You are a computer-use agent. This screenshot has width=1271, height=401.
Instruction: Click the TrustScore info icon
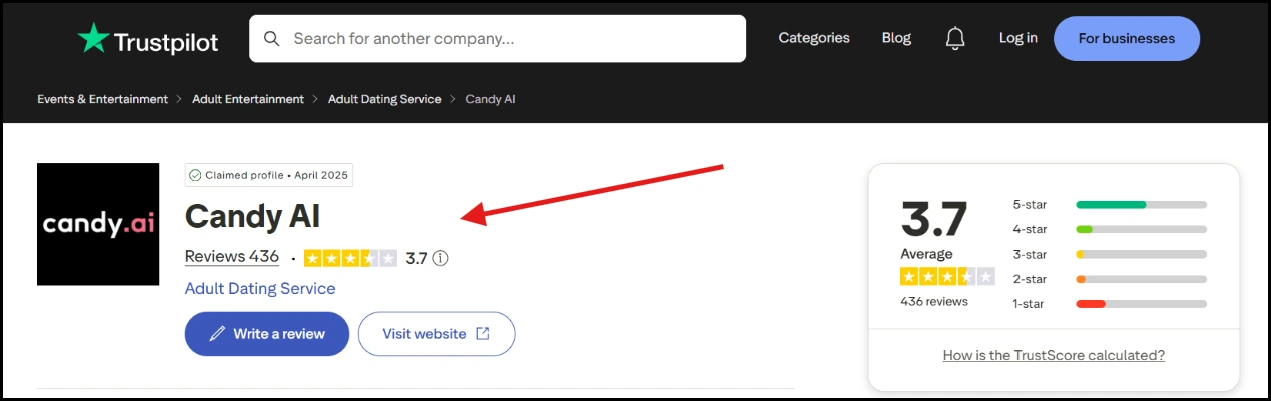[440, 258]
